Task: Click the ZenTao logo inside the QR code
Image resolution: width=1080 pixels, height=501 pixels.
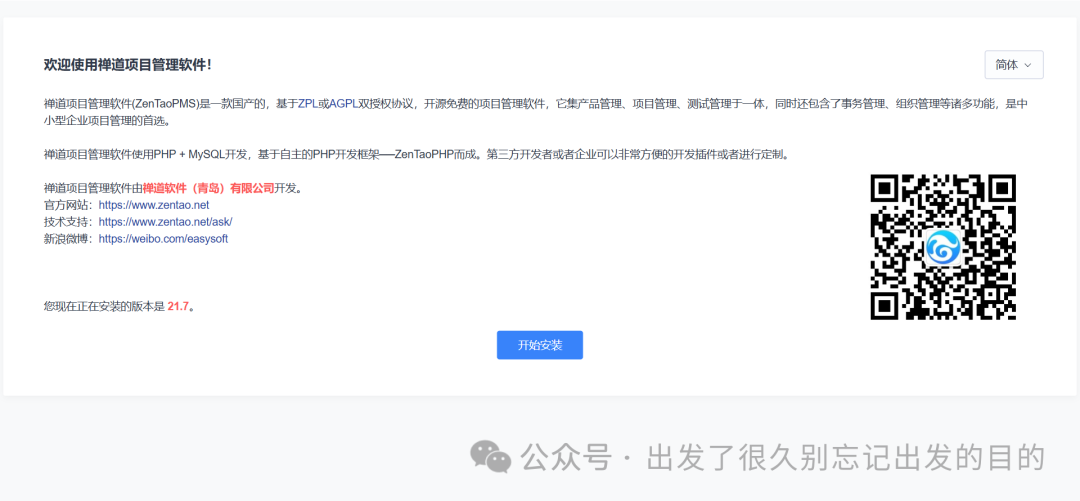Action: (x=943, y=247)
